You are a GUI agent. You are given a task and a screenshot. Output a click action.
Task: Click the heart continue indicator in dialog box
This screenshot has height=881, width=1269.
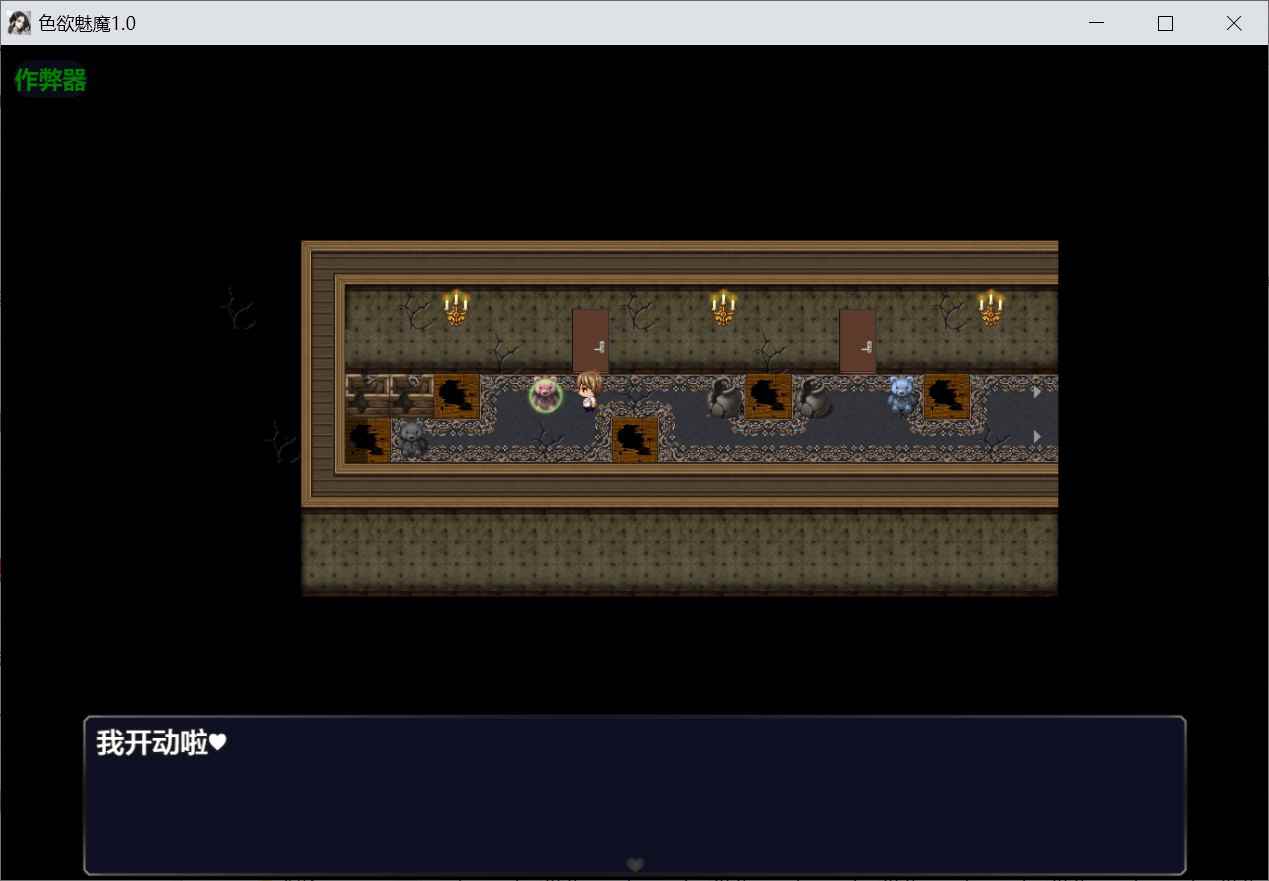pyautogui.click(x=634, y=864)
